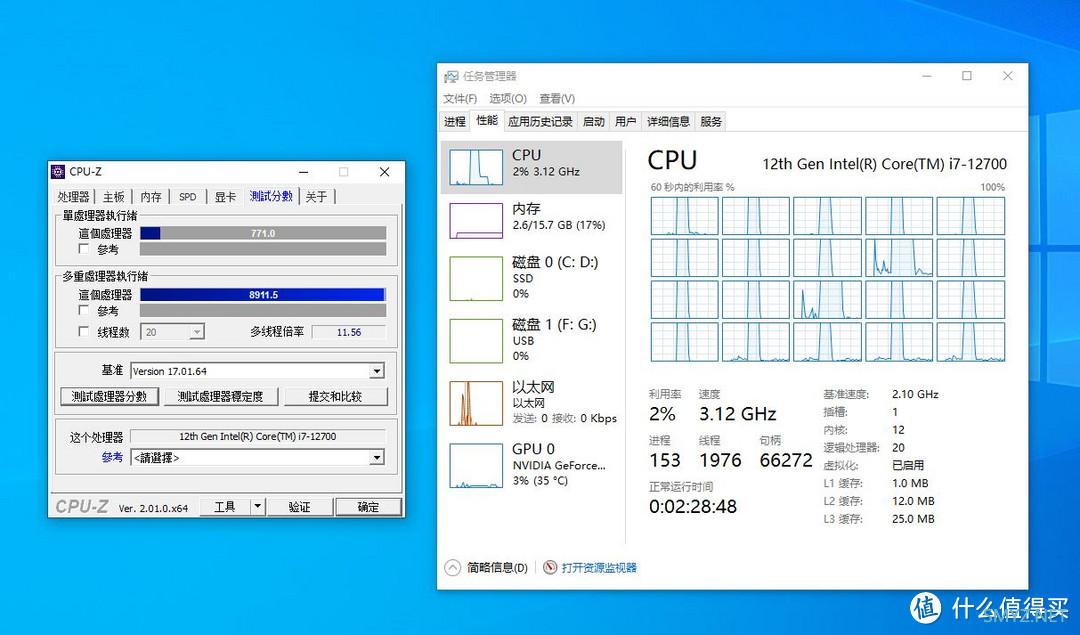Click the 基准速度 value 2.10 GHz
Image resolution: width=1080 pixels, height=635 pixels.
[x=915, y=395]
